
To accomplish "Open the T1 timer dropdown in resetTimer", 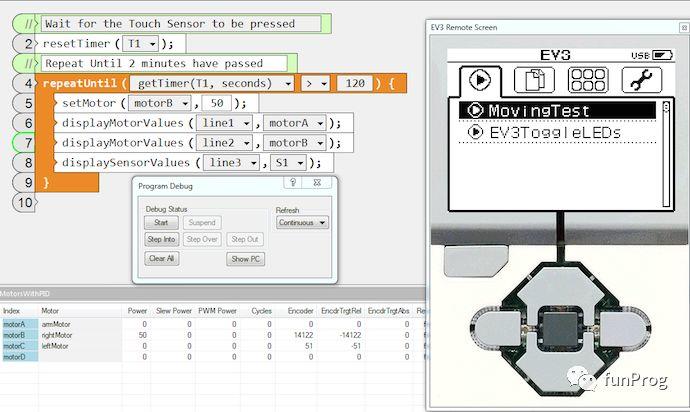I will pyautogui.click(x=140, y=44).
